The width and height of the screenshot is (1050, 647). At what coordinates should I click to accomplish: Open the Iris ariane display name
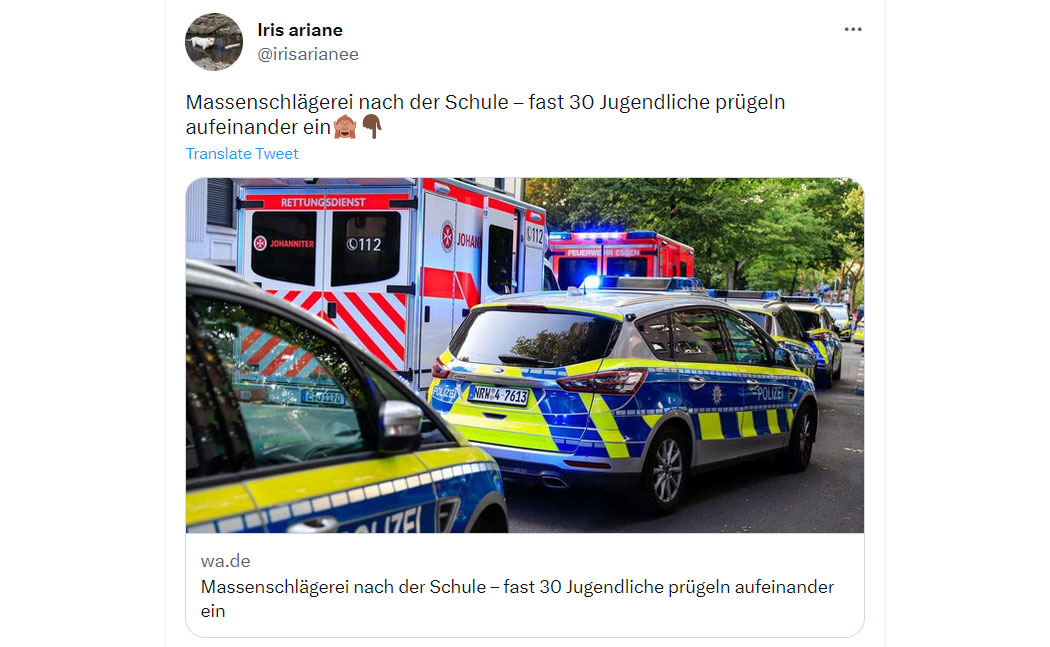click(x=300, y=30)
